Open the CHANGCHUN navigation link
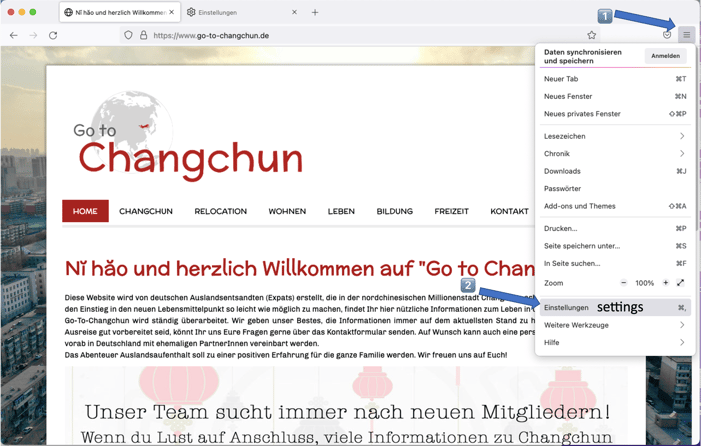 tap(146, 211)
